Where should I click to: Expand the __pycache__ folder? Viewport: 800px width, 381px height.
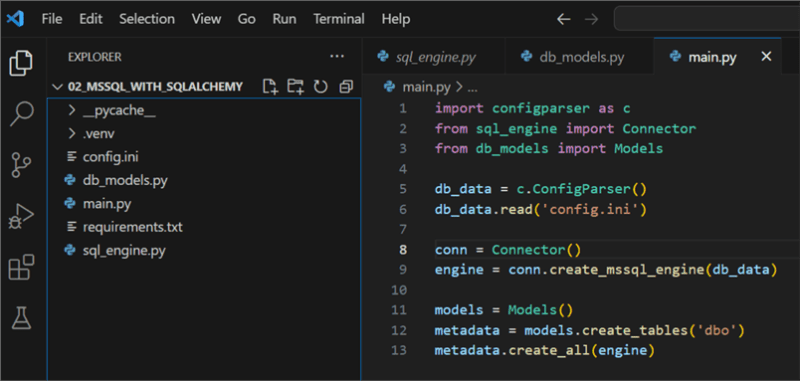point(72,111)
